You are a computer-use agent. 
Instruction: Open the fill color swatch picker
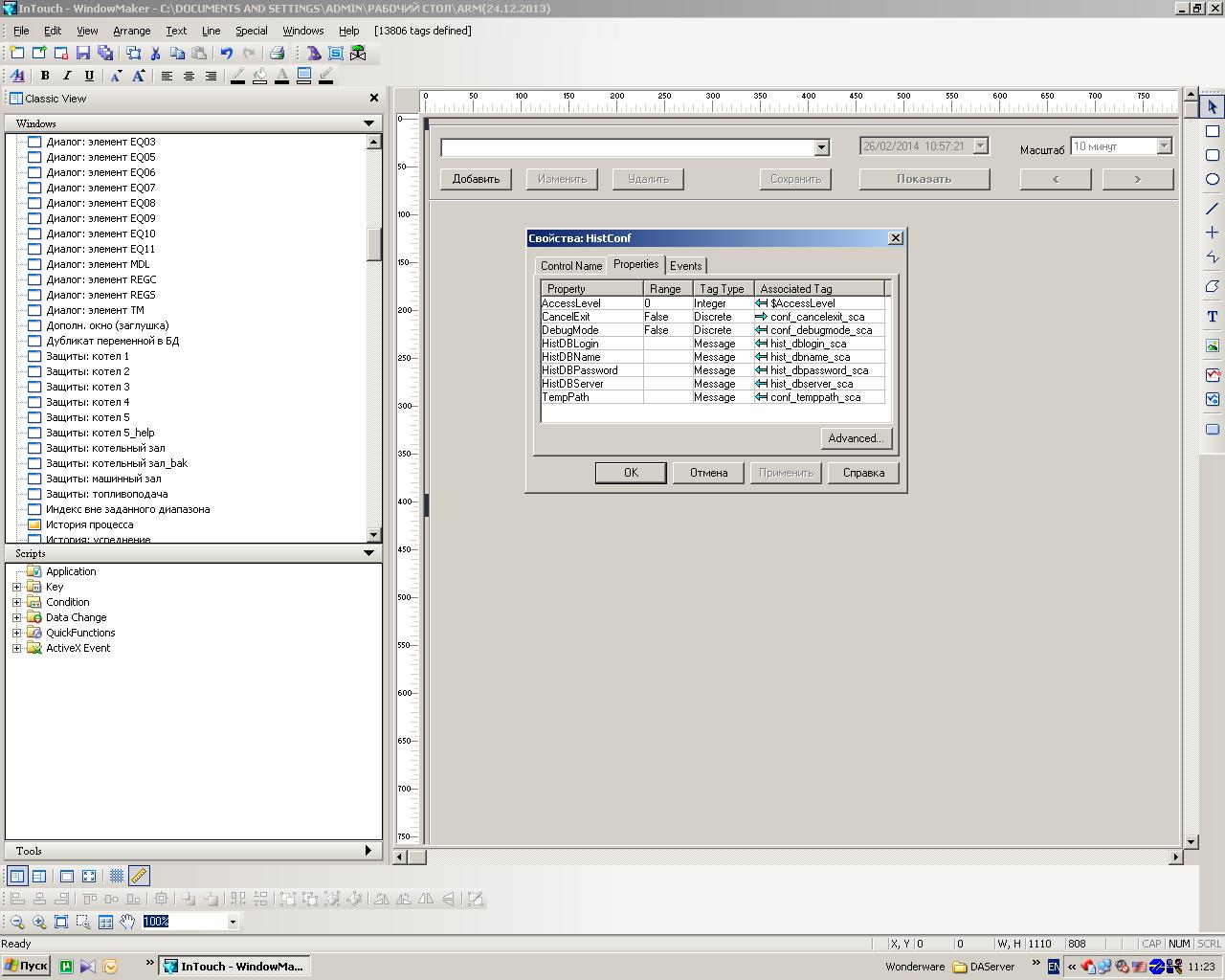[x=259, y=76]
